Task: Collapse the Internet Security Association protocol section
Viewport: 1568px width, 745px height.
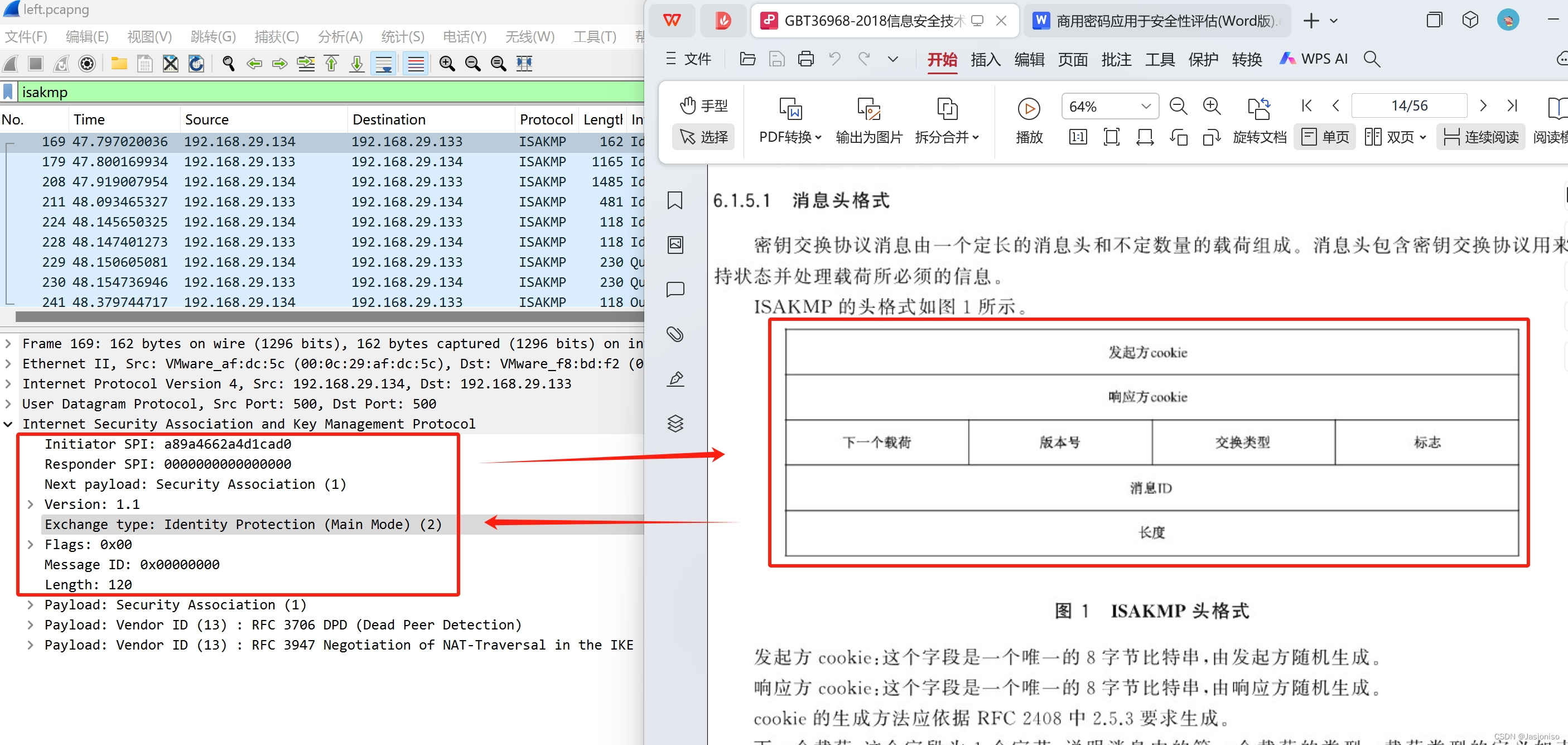Action: (8, 424)
